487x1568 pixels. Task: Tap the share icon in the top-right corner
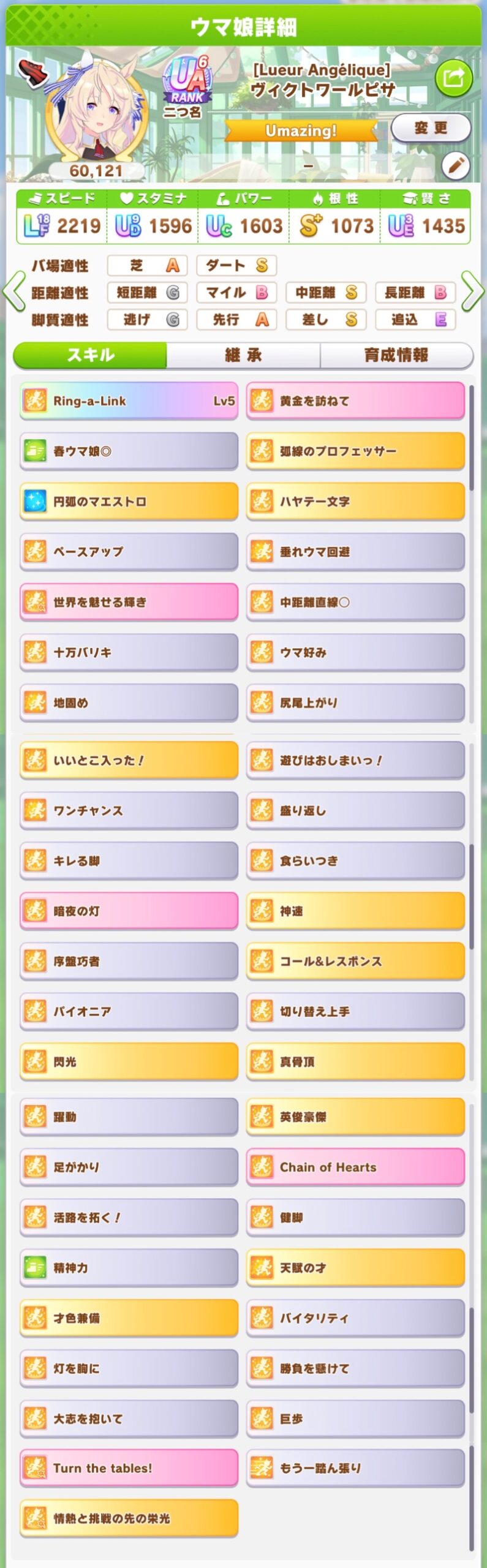[453, 78]
